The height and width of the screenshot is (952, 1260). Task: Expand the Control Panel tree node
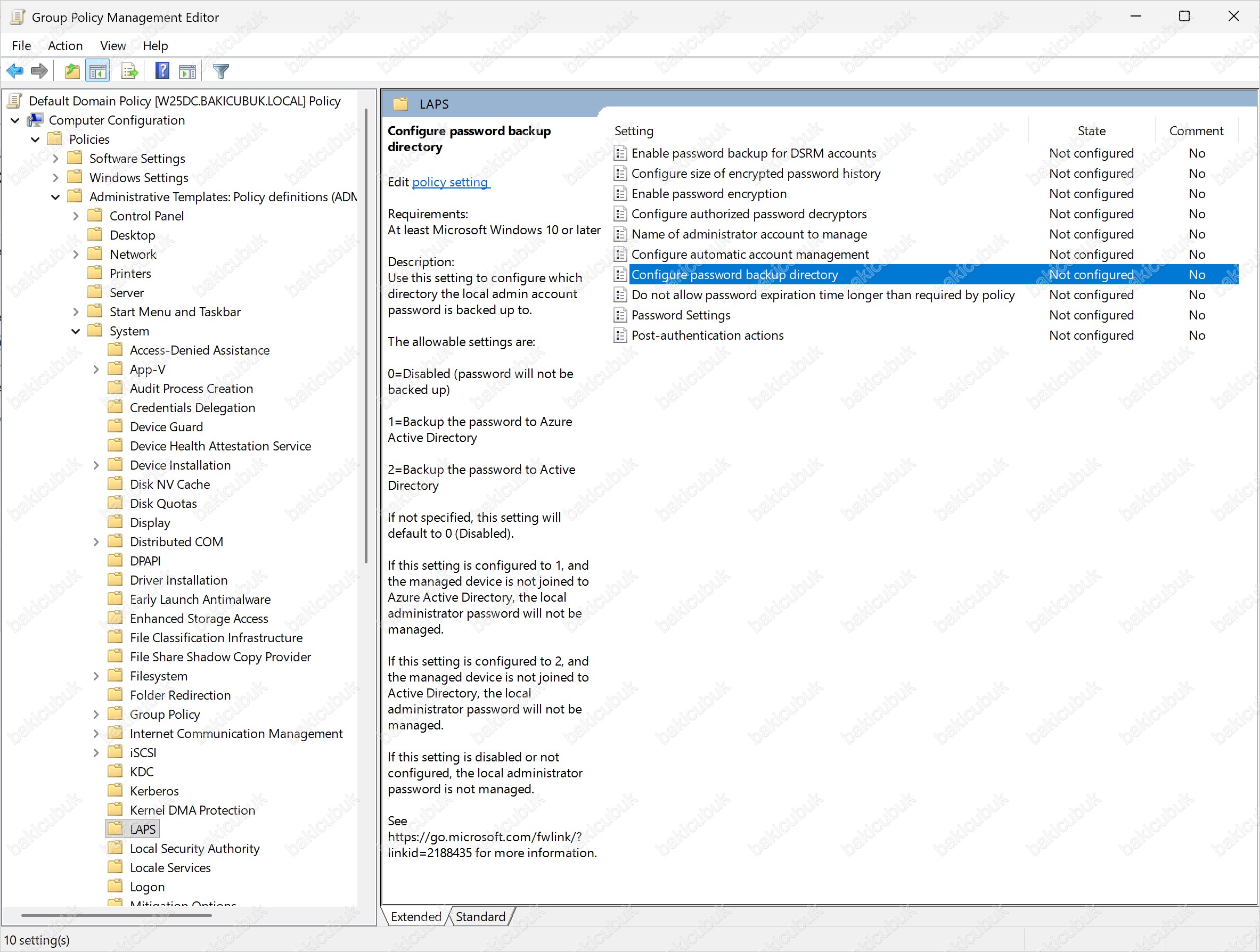(x=75, y=216)
